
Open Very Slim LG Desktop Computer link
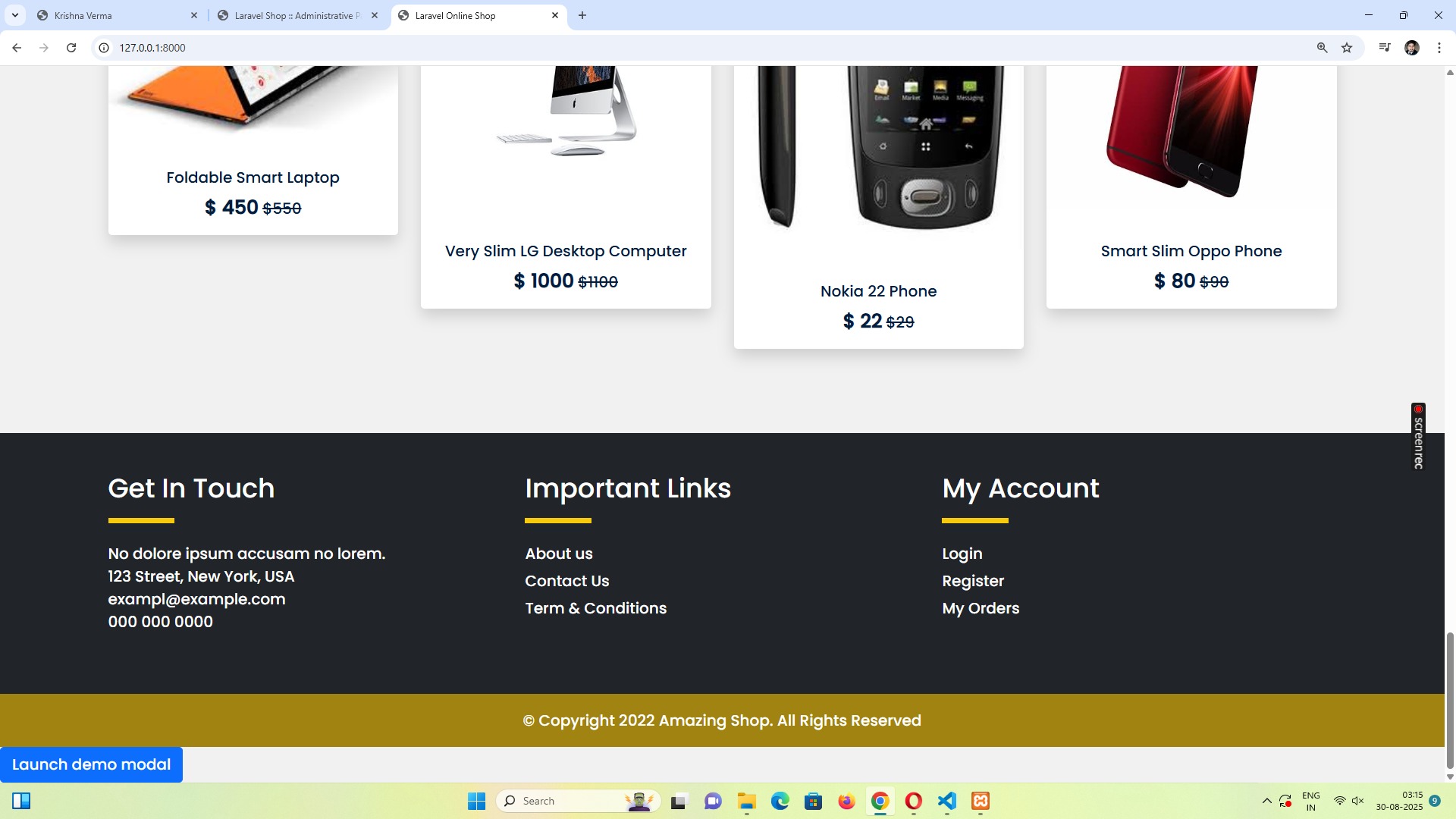[566, 251]
